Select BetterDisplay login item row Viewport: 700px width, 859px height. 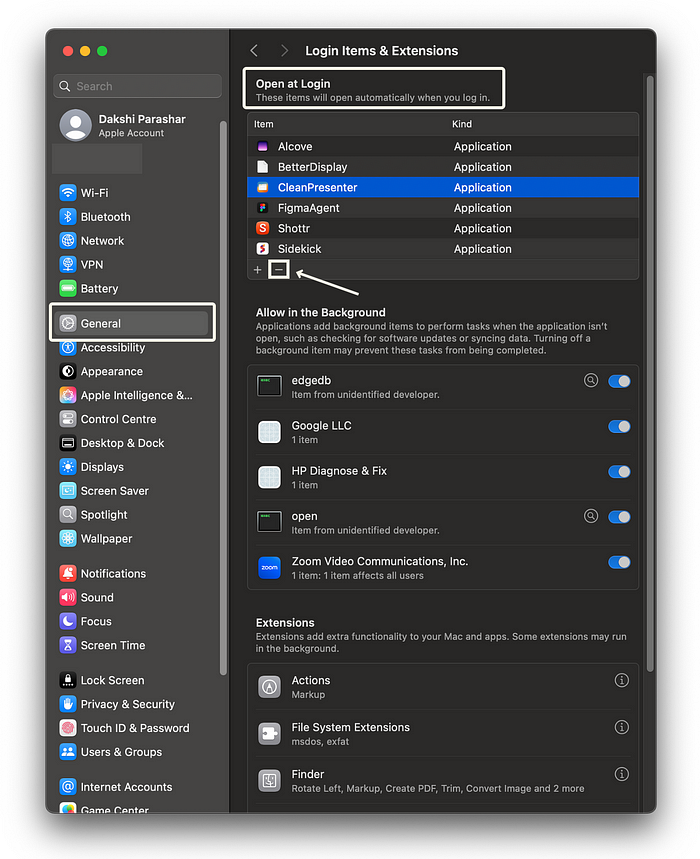(443, 167)
